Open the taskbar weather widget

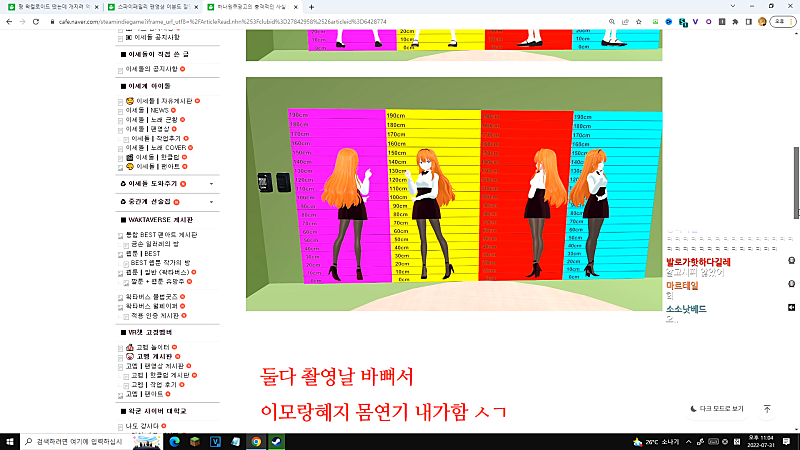[x=656, y=442]
